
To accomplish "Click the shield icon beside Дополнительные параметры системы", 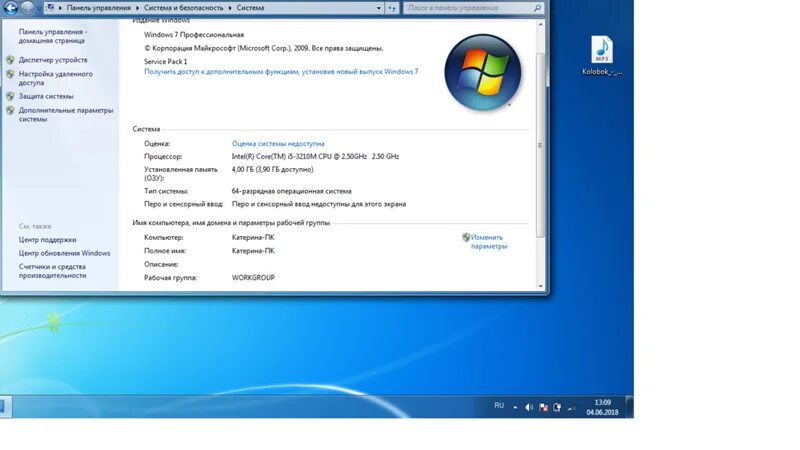I will pyautogui.click(x=10, y=110).
